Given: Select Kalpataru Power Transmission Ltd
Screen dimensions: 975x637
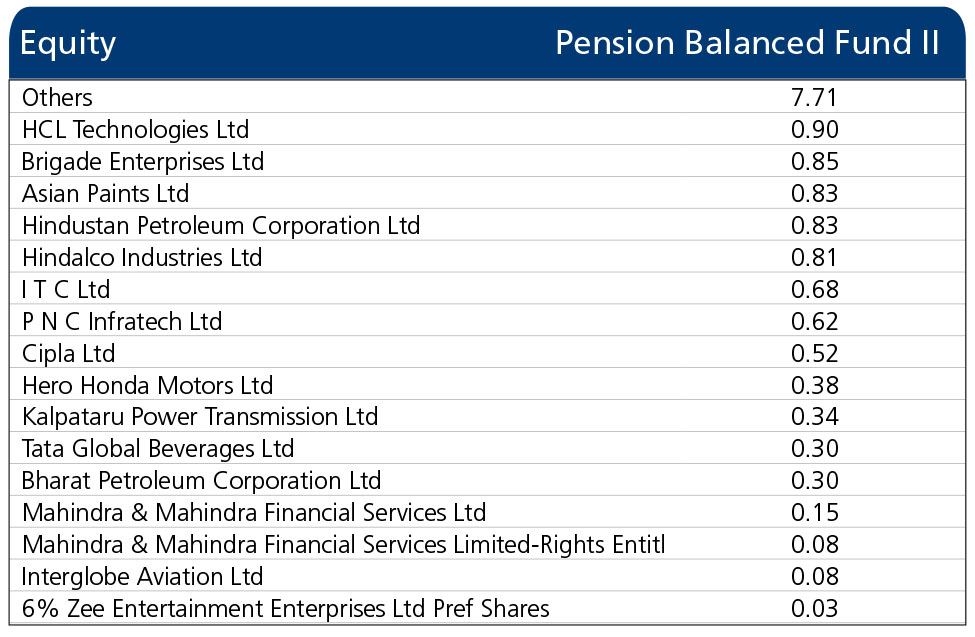Looking at the screenshot, I should (x=200, y=417).
